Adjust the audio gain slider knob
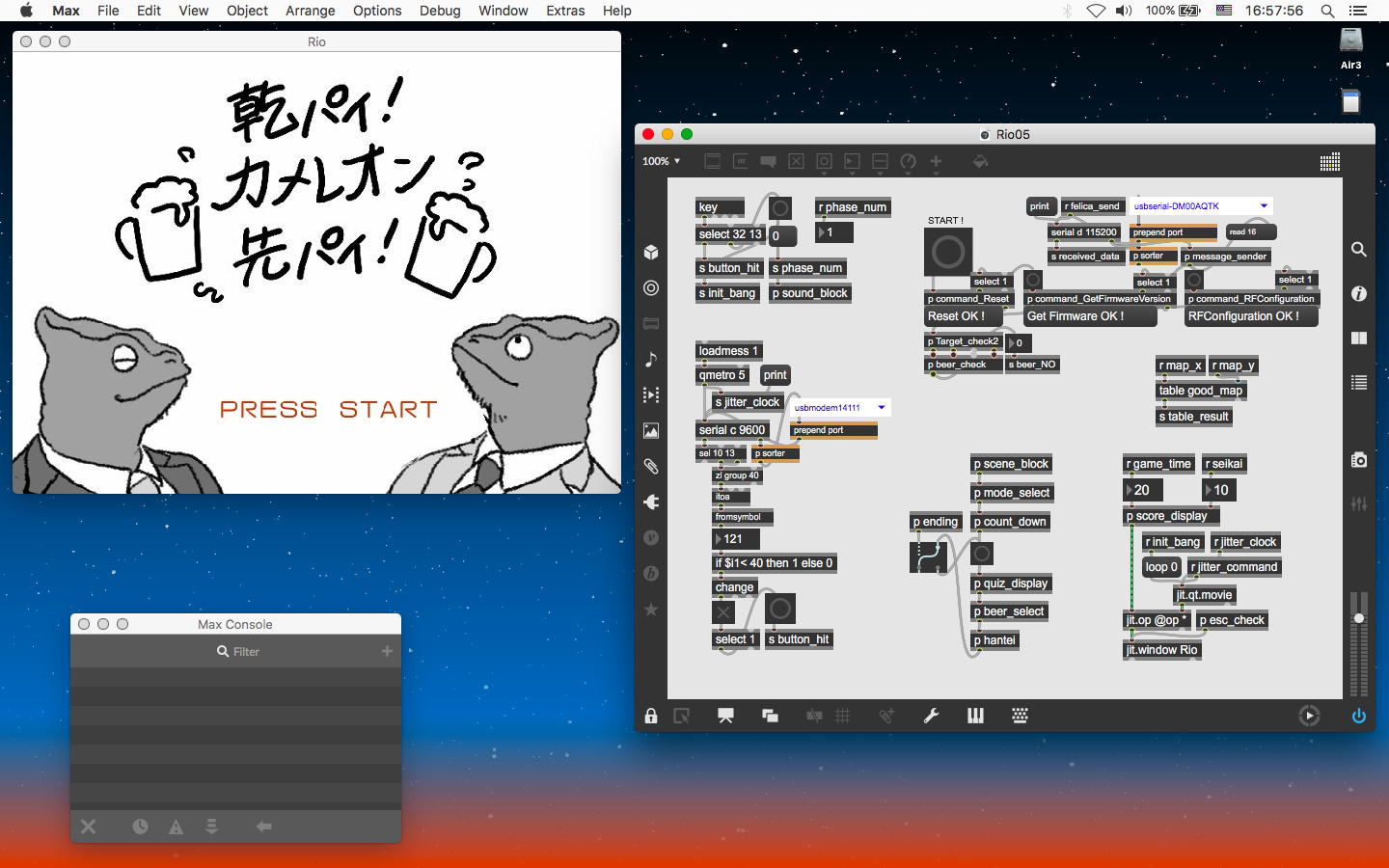 (1359, 617)
